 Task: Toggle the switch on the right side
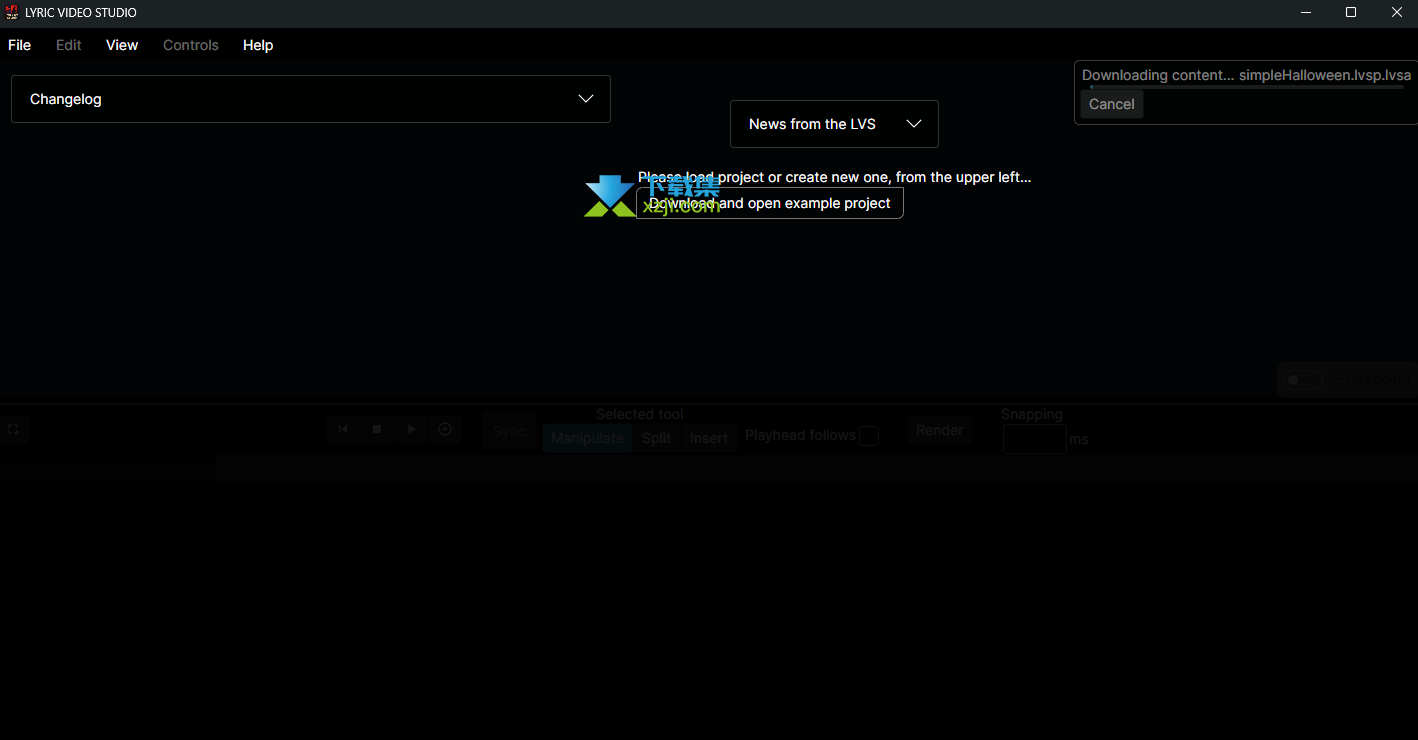[x=1303, y=380]
